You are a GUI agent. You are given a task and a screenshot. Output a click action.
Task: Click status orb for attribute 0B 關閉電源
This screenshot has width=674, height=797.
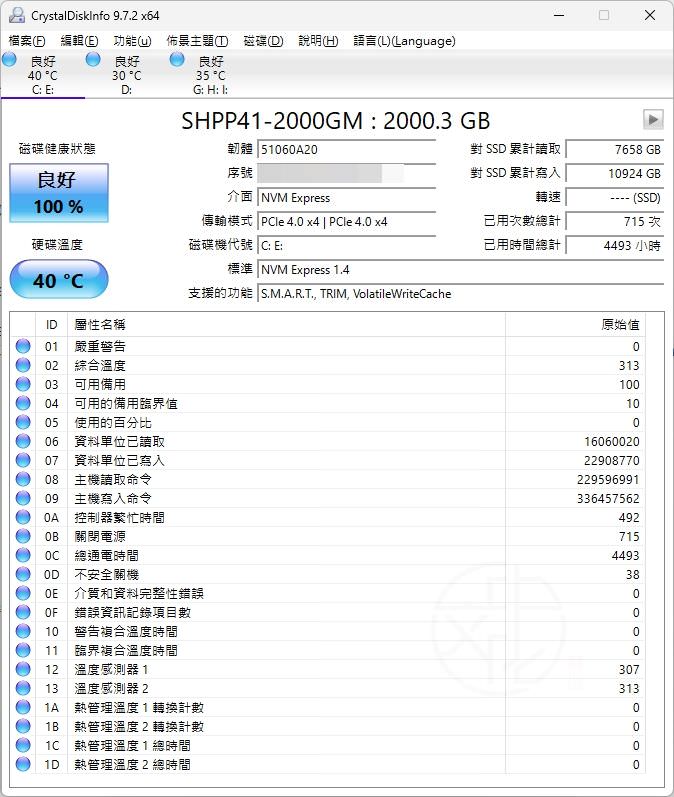pyautogui.click(x=23, y=536)
